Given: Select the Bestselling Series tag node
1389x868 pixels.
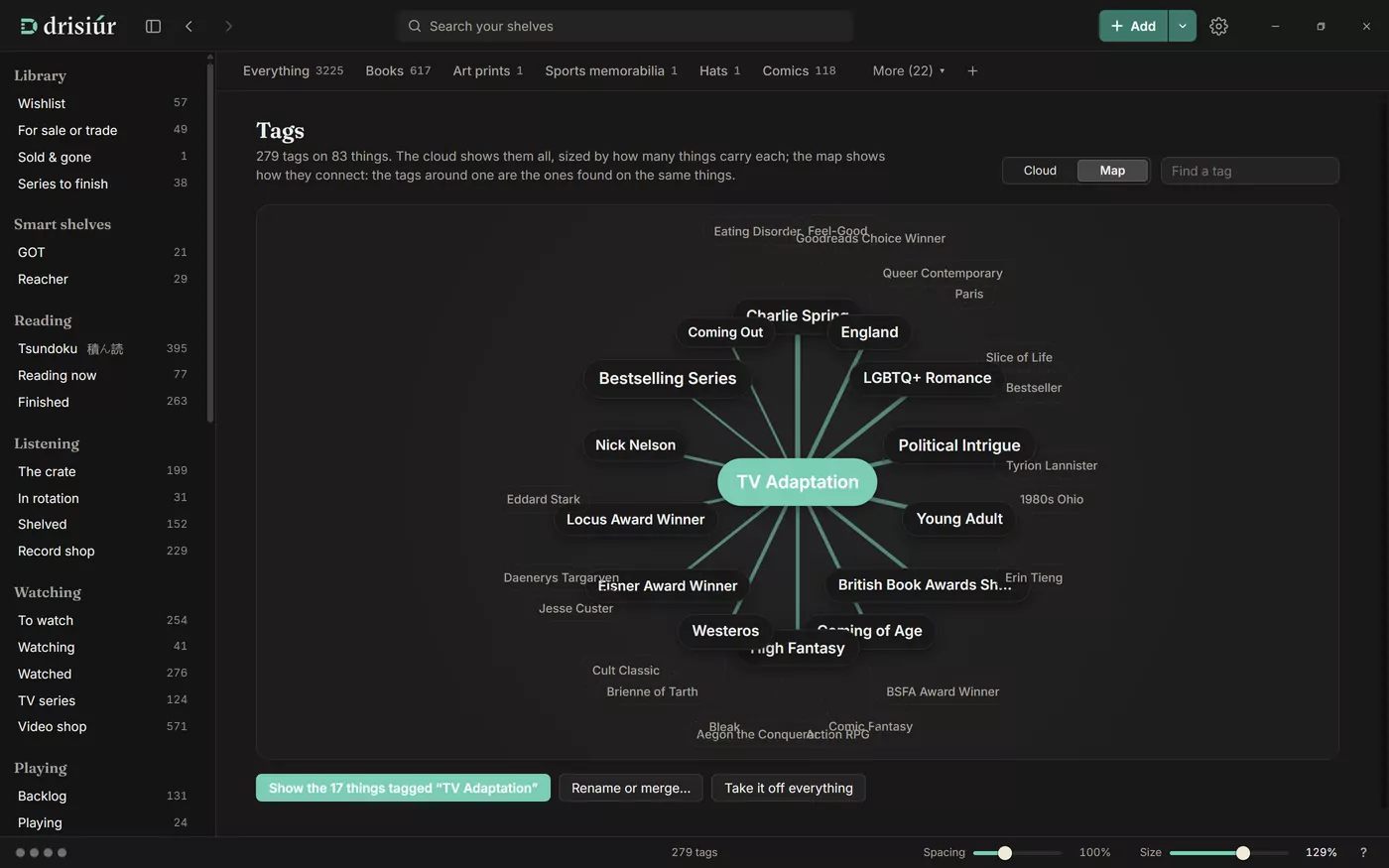Looking at the screenshot, I should click(668, 379).
